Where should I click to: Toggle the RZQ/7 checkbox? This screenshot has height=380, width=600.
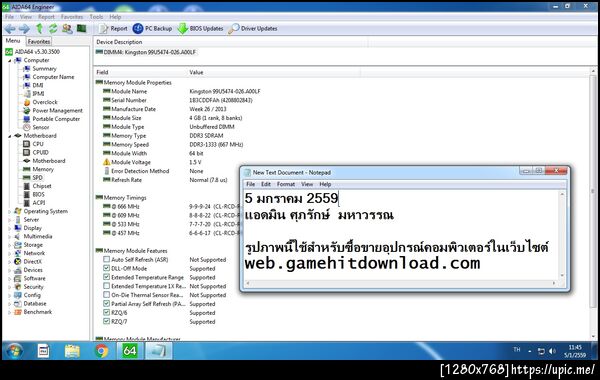pyautogui.click(x=107, y=321)
